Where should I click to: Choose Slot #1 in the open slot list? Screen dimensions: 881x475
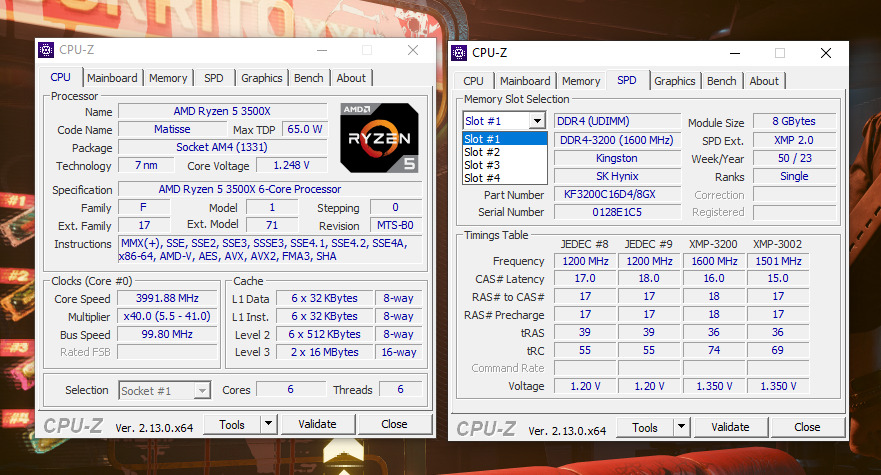(505, 139)
